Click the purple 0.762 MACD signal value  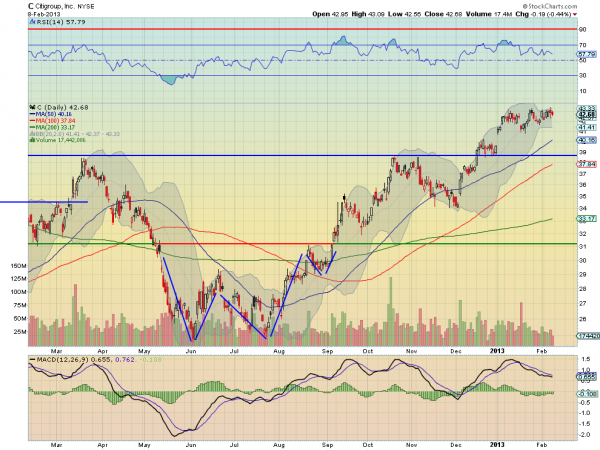125,360
